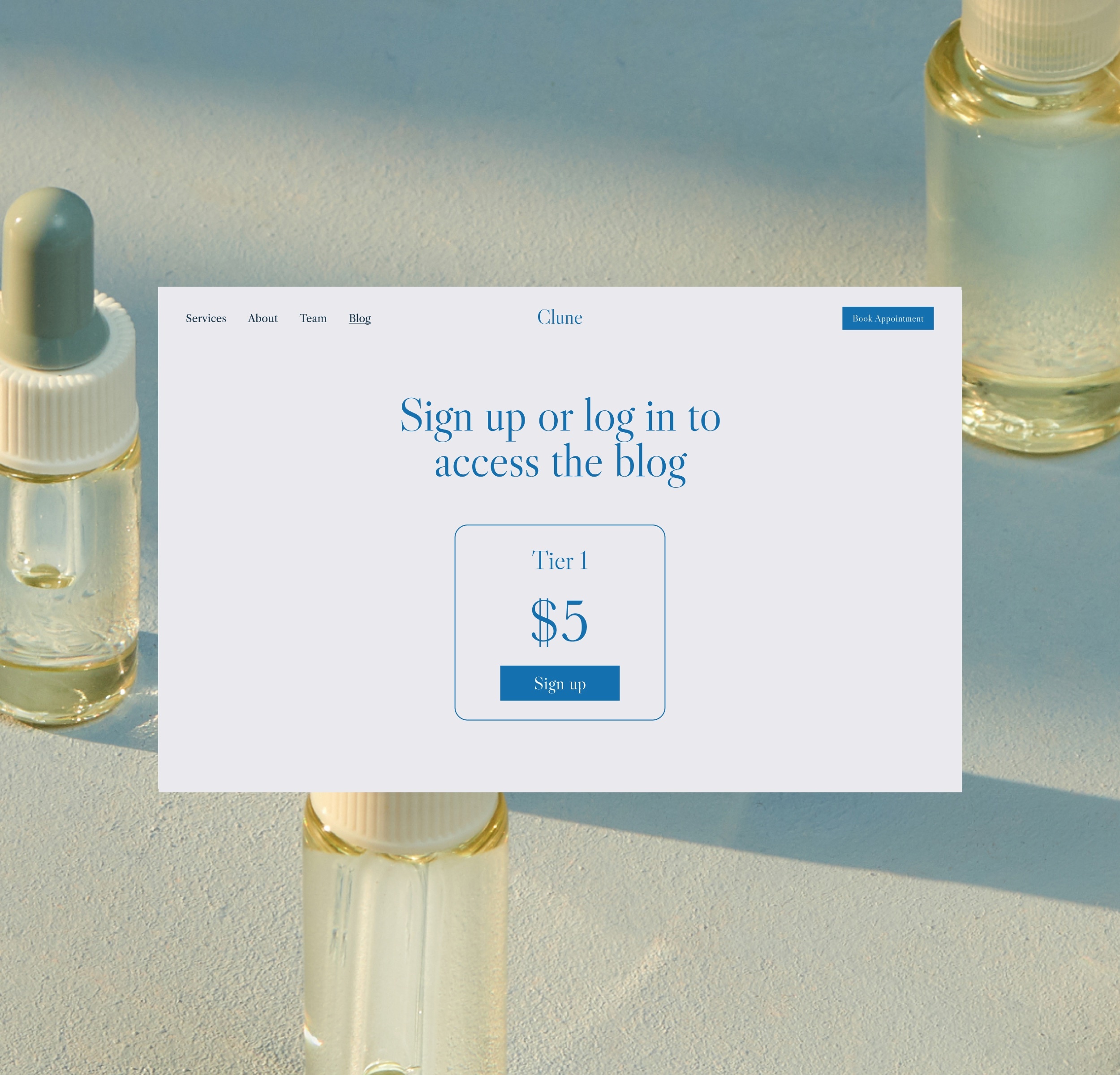Viewport: 1120px width, 1075px height.
Task: Click the About navigation link
Action: [x=262, y=318]
